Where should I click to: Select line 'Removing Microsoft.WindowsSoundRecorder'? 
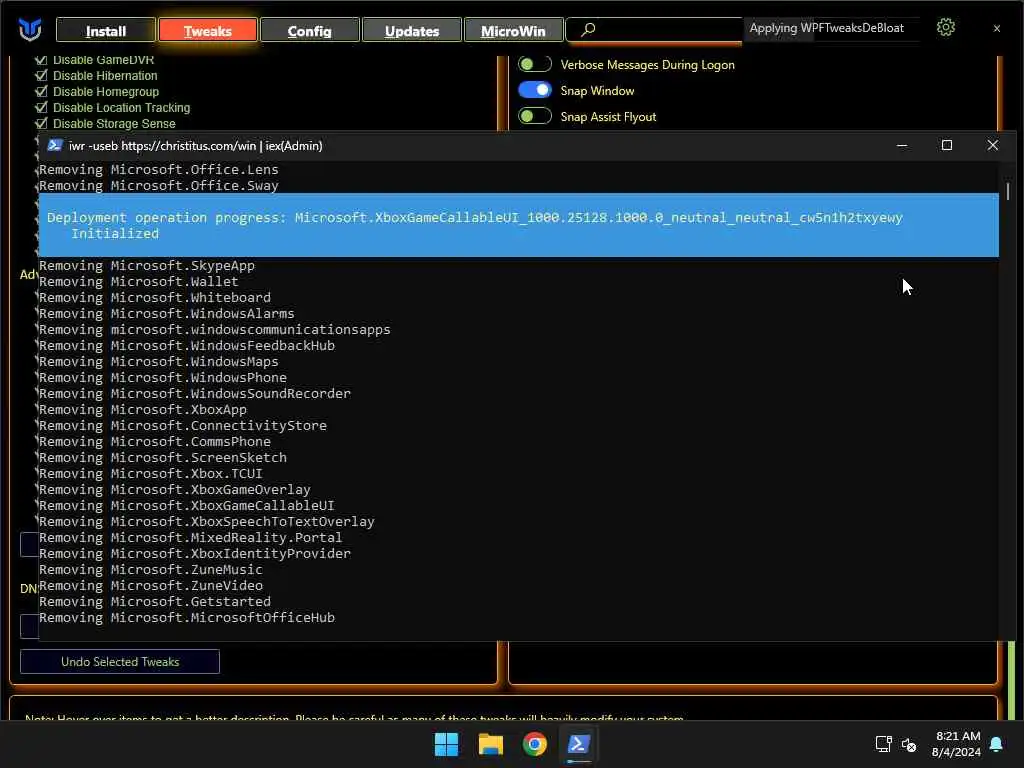click(195, 394)
